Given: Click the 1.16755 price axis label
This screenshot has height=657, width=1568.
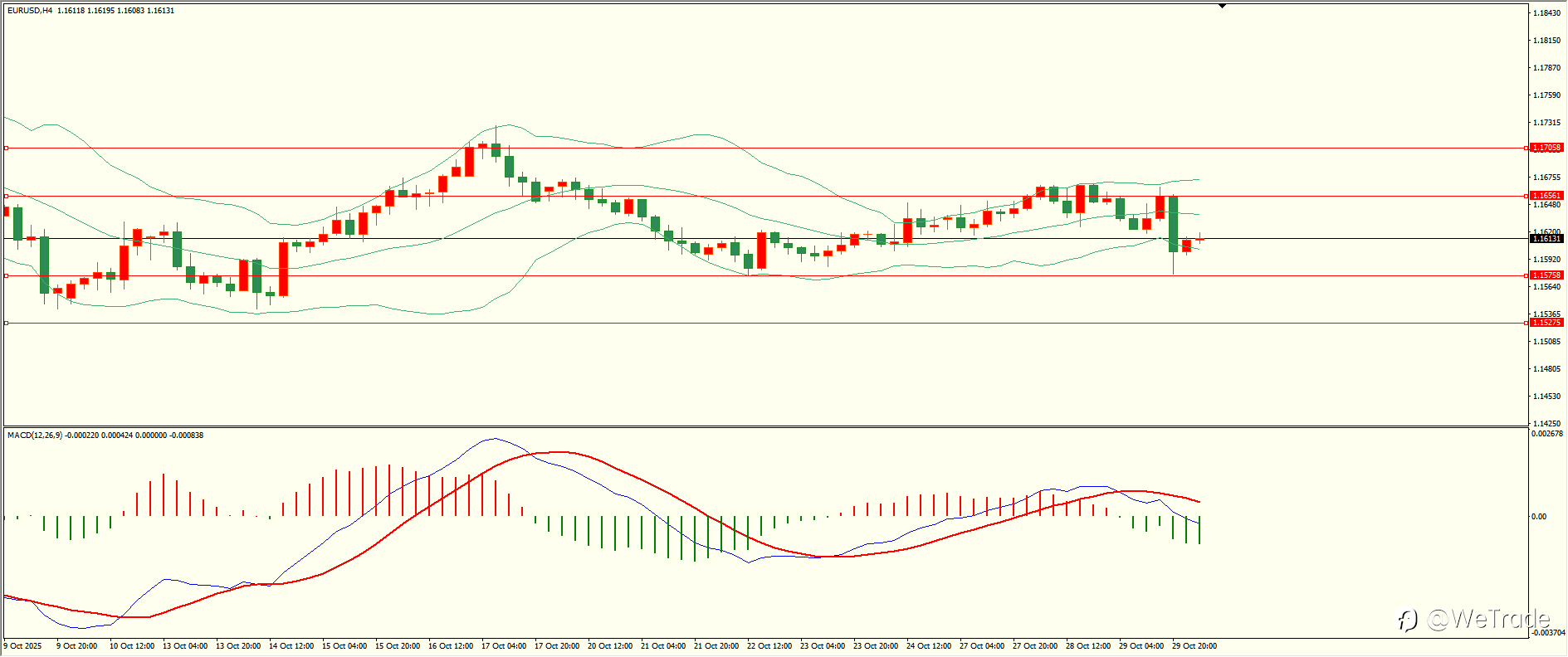Looking at the screenshot, I should pos(1546,178).
